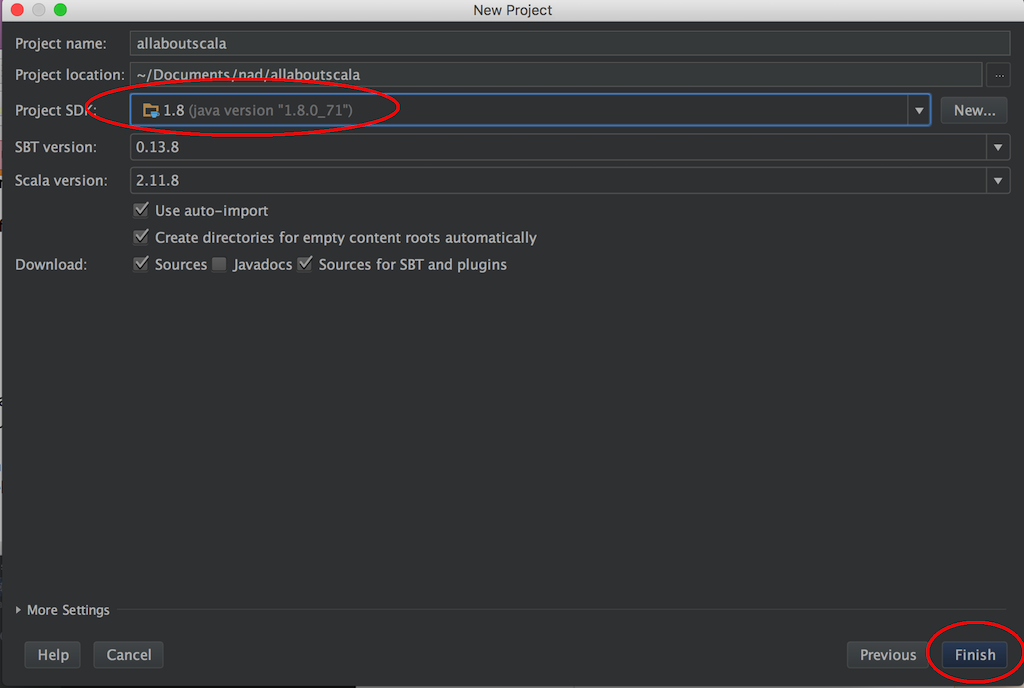
Task: Open the browse button beside Project location
Action: point(999,75)
